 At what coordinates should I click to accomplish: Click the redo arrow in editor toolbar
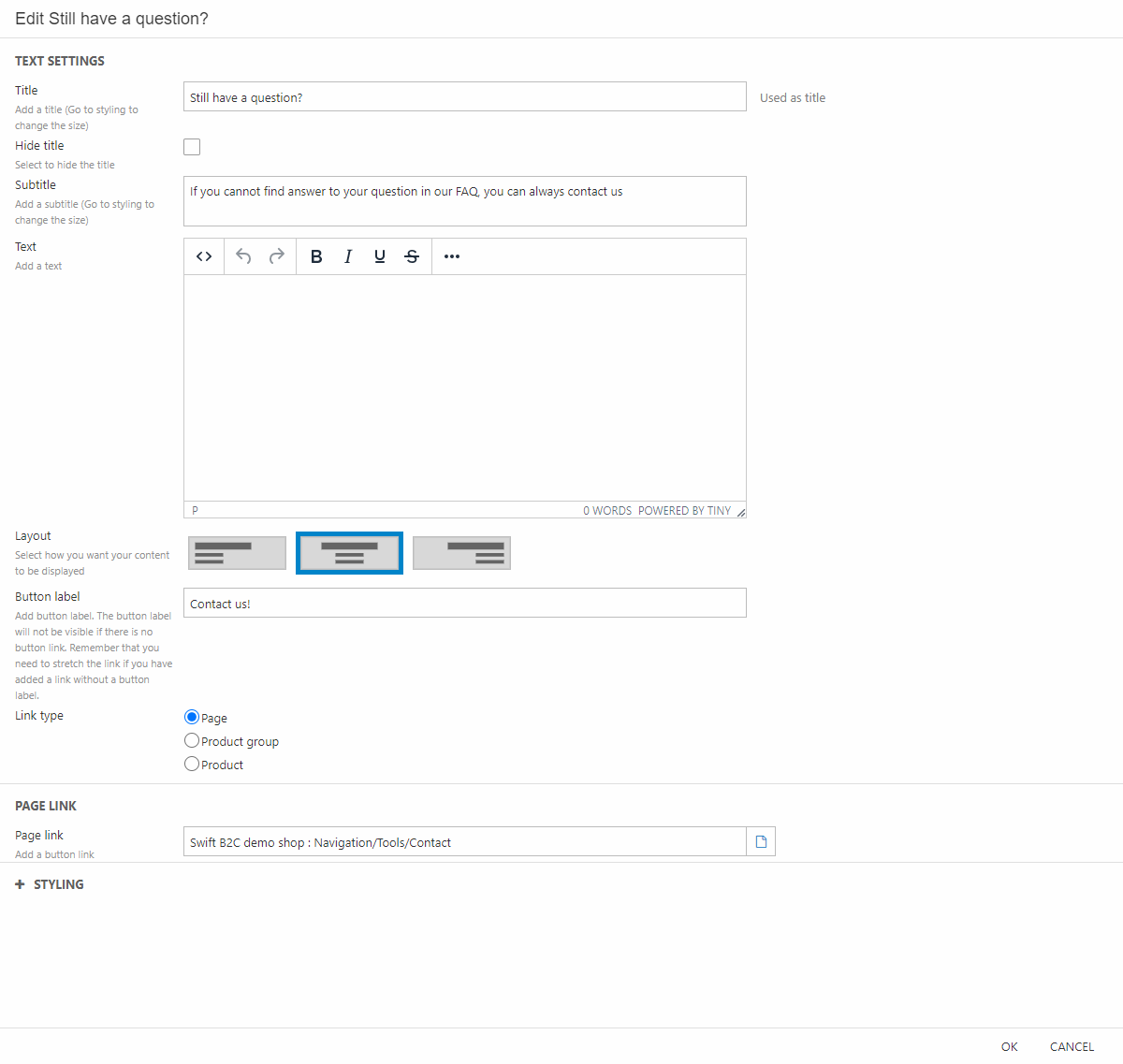click(277, 256)
